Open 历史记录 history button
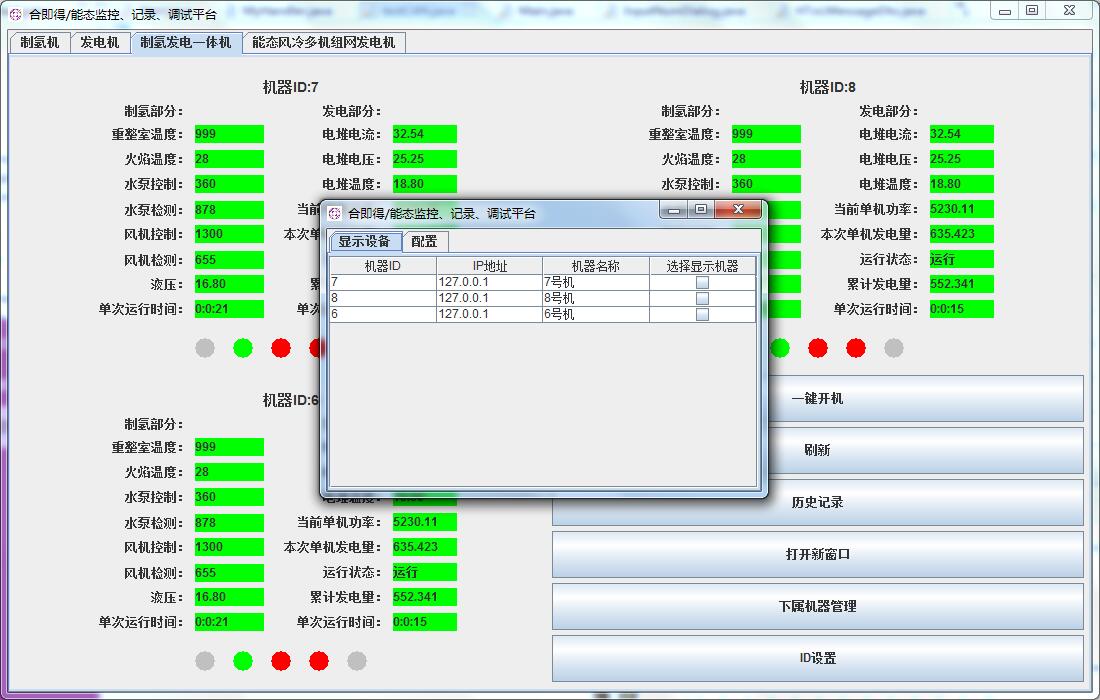This screenshot has height=700, width=1100. pos(817,502)
